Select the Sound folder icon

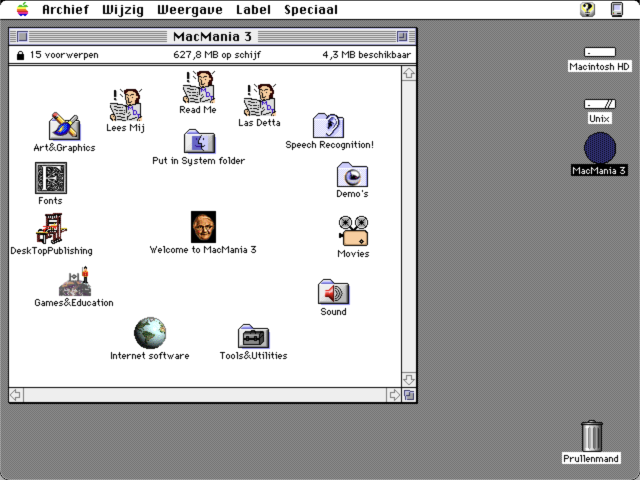pyautogui.click(x=333, y=292)
